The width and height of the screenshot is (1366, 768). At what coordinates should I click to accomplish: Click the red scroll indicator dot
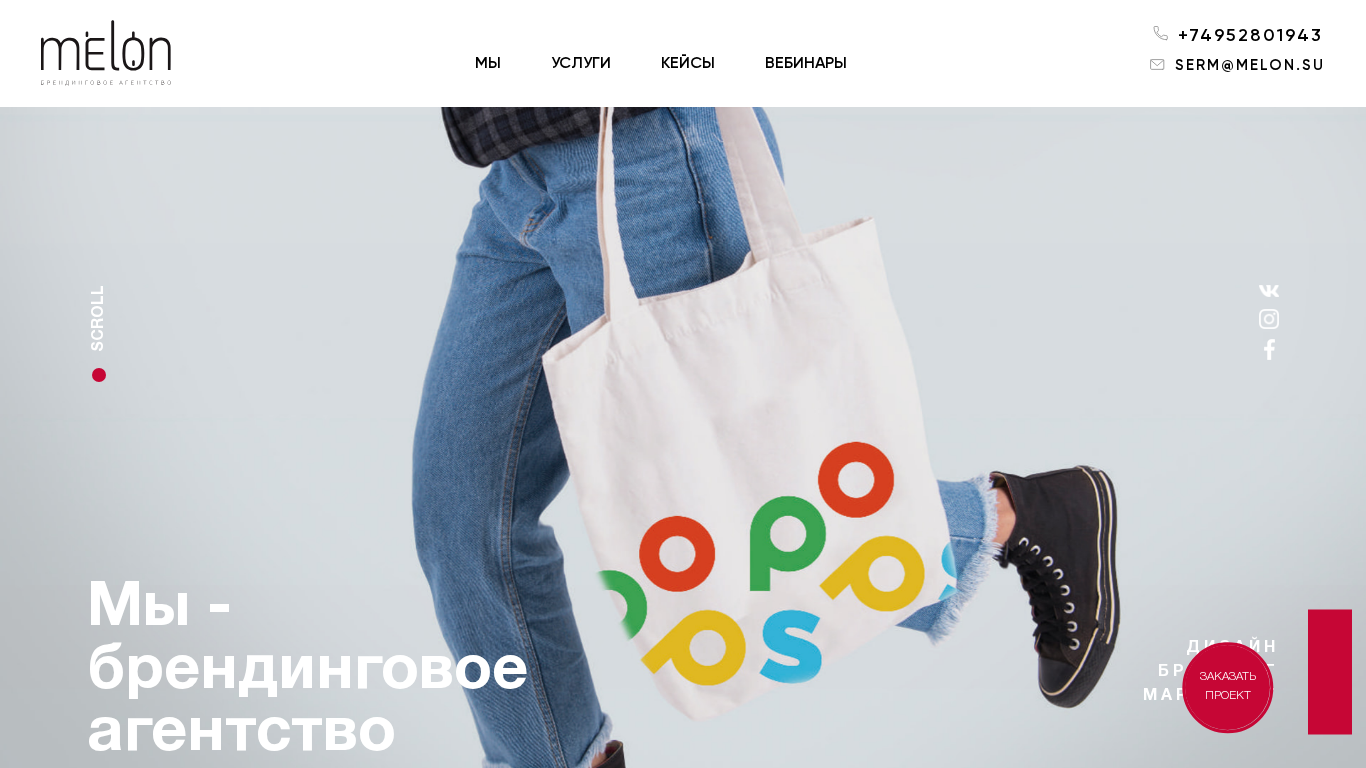99,375
